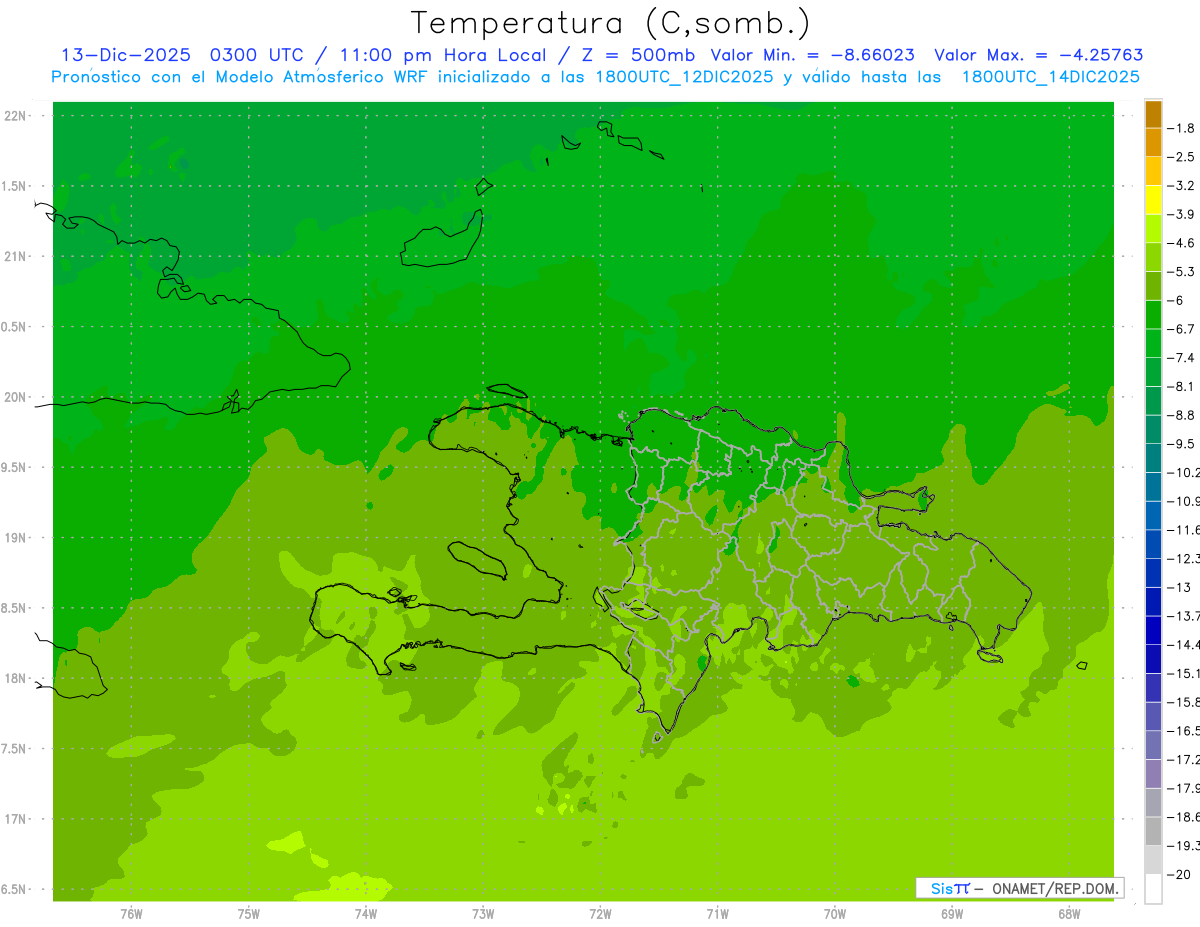Click the "-20" color scale value

click(1178, 874)
